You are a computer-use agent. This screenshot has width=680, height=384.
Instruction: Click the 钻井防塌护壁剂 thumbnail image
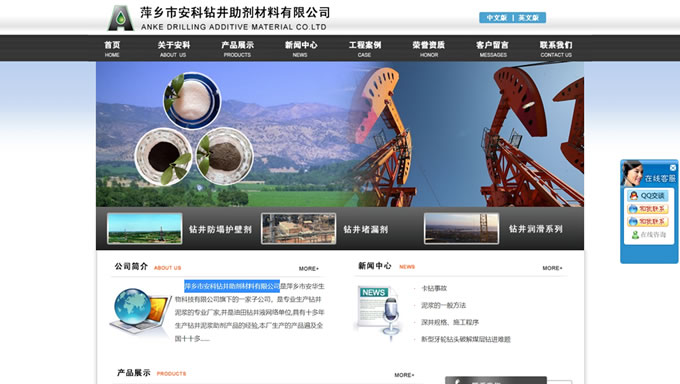click(144, 228)
